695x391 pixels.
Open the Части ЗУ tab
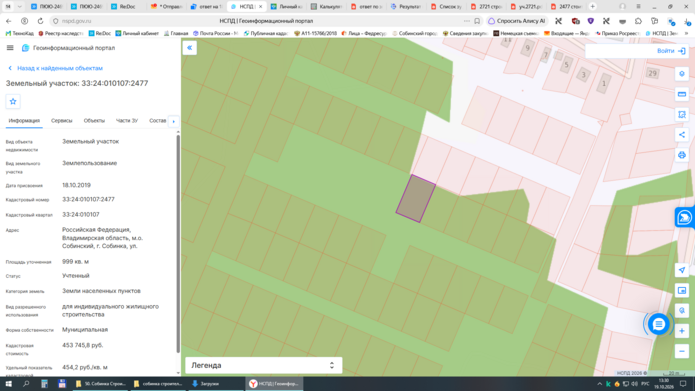click(x=127, y=121)
